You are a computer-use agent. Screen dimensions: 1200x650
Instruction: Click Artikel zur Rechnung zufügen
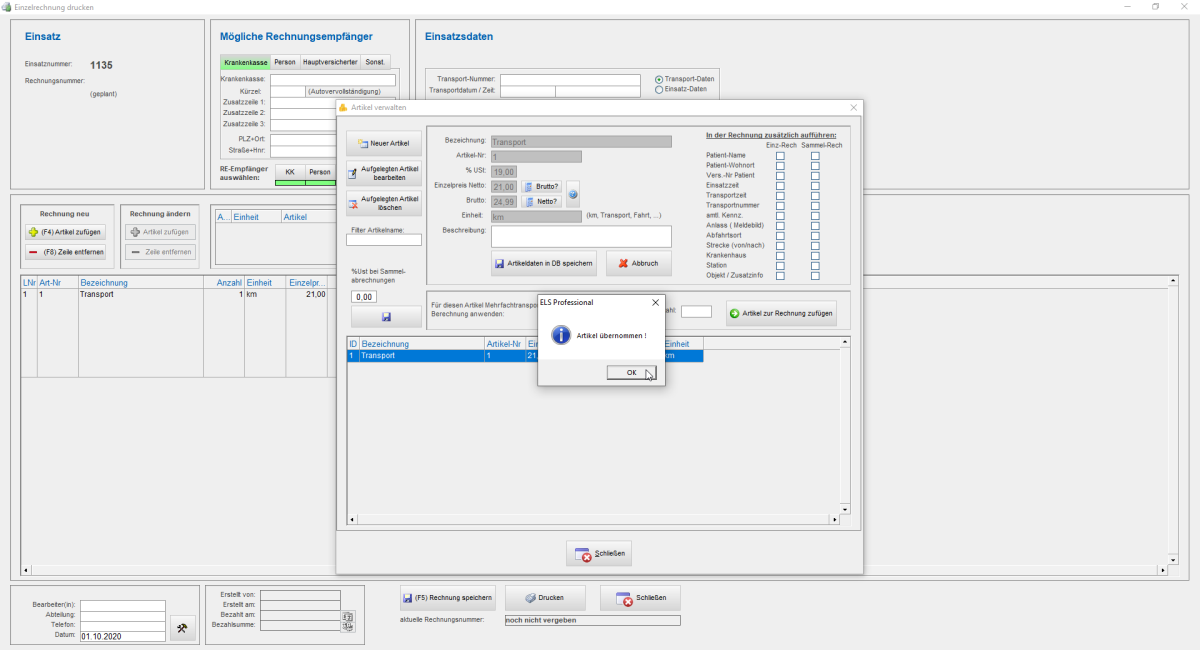pyautogui.click(x=781, y=313)
